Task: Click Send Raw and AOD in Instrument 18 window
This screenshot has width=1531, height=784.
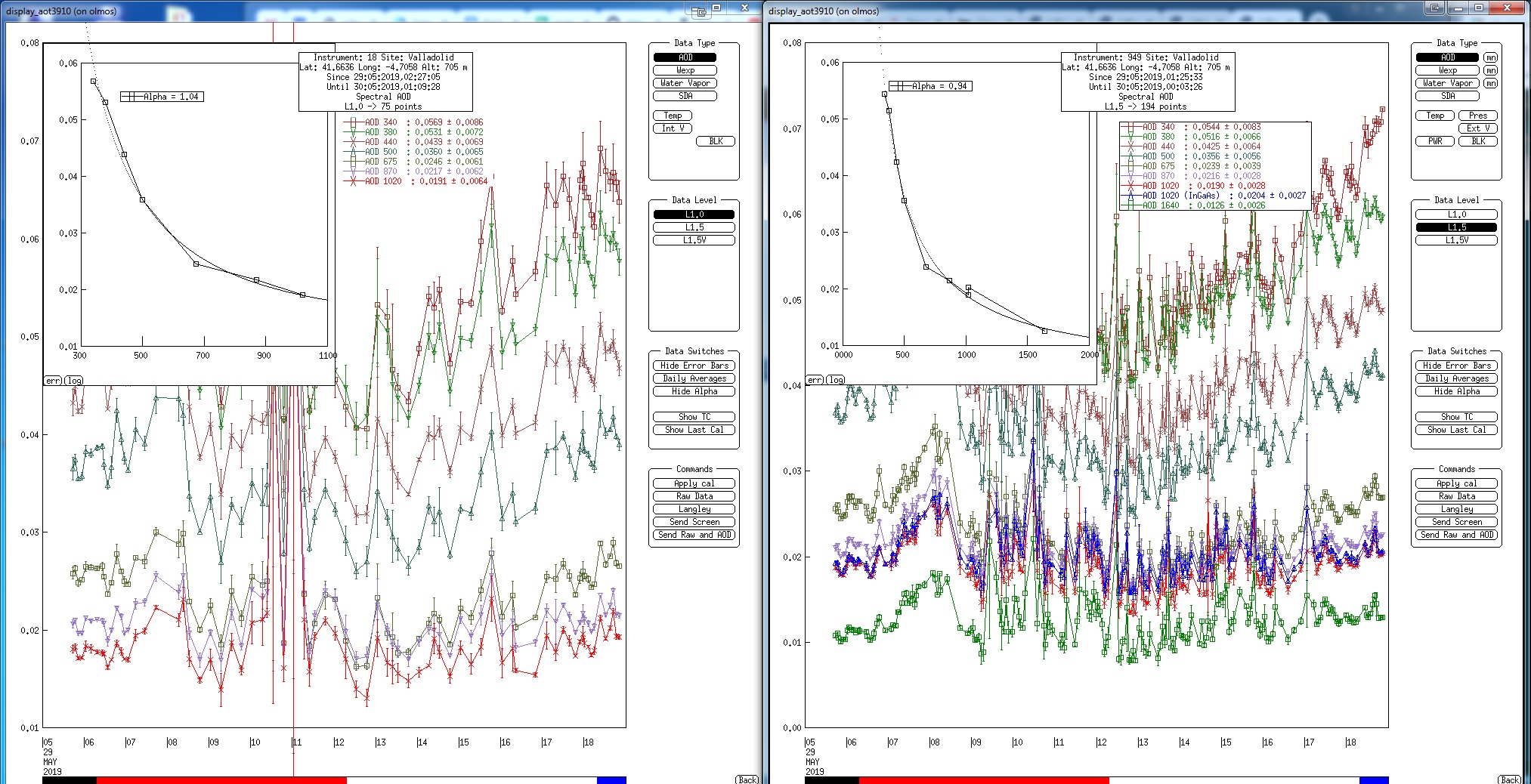Action: pyautogui.click(x=694, y=535)
